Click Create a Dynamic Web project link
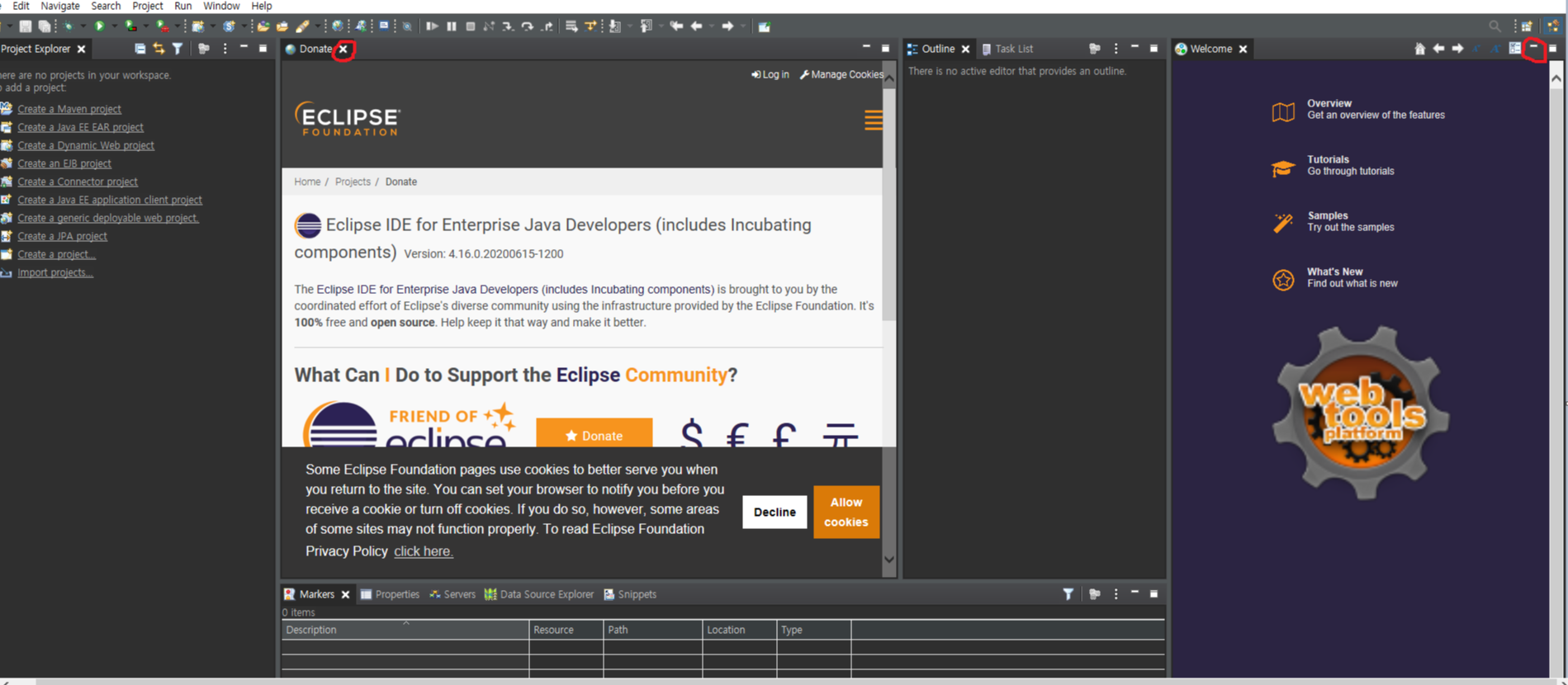Viewport: 1568px width, 685px height. coord(86,145)
